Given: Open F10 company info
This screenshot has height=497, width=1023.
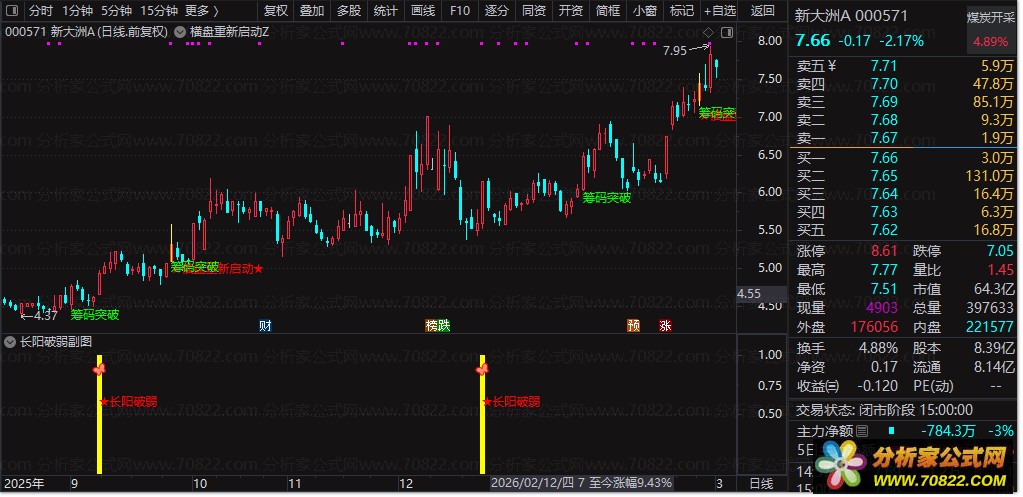Looking at the screenshot, I should point(459,11).
